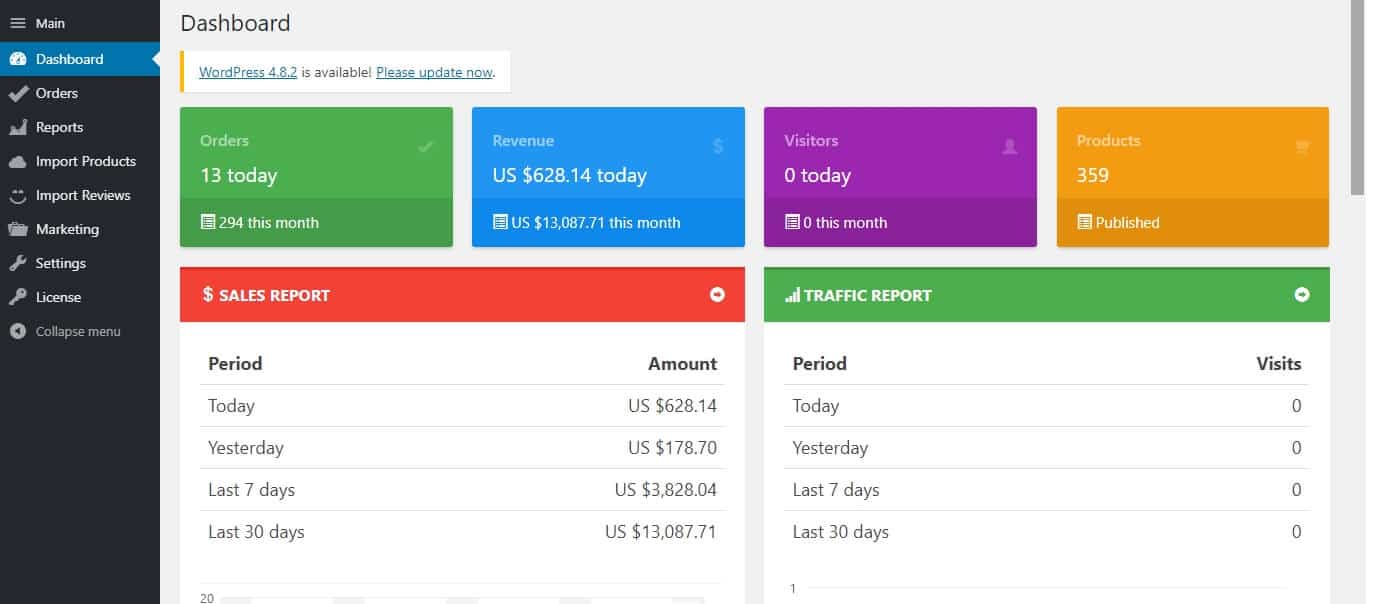1382x604 pixels.
Task: Click the Marketing folder icon
Action: point(17,229)
